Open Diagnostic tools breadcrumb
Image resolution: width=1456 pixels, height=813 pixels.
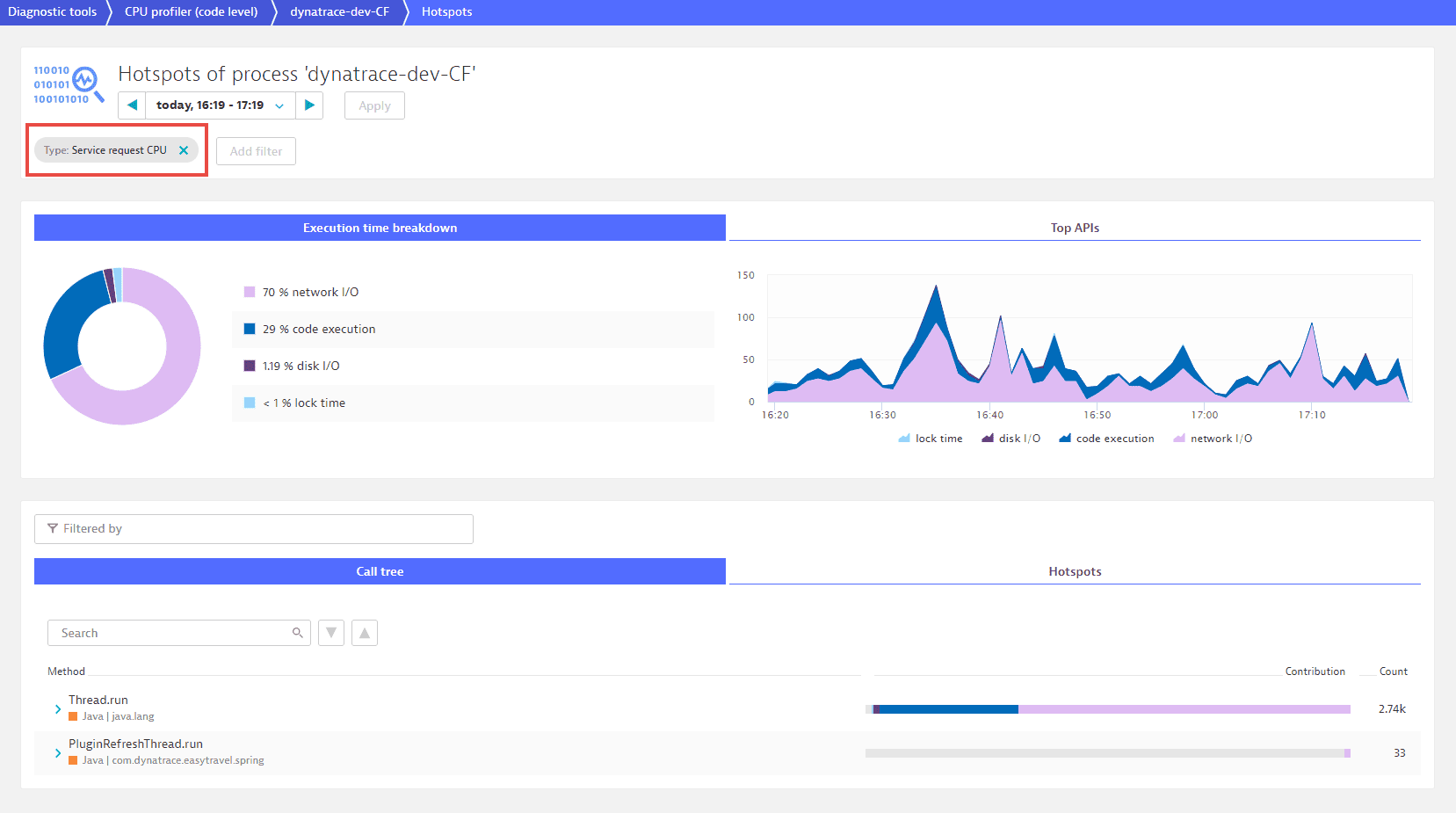53,11
